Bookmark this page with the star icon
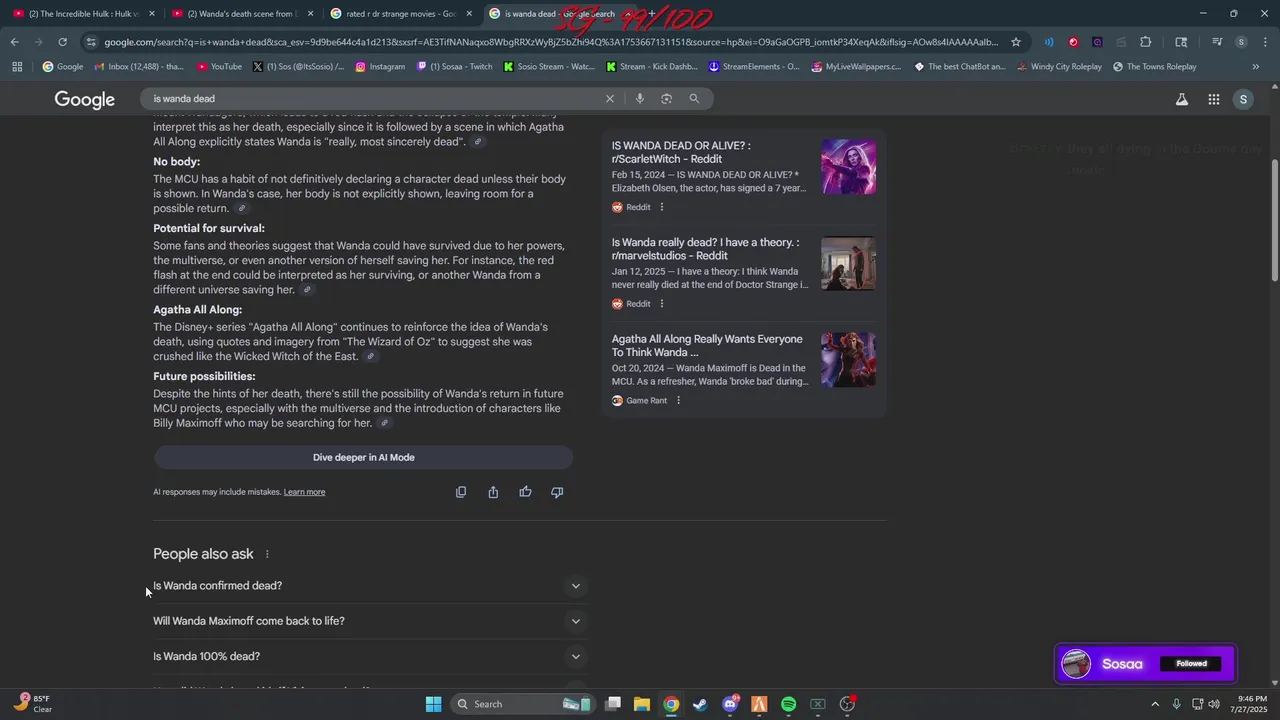This screenshot has width=1280, height=720. [1016, 42]
